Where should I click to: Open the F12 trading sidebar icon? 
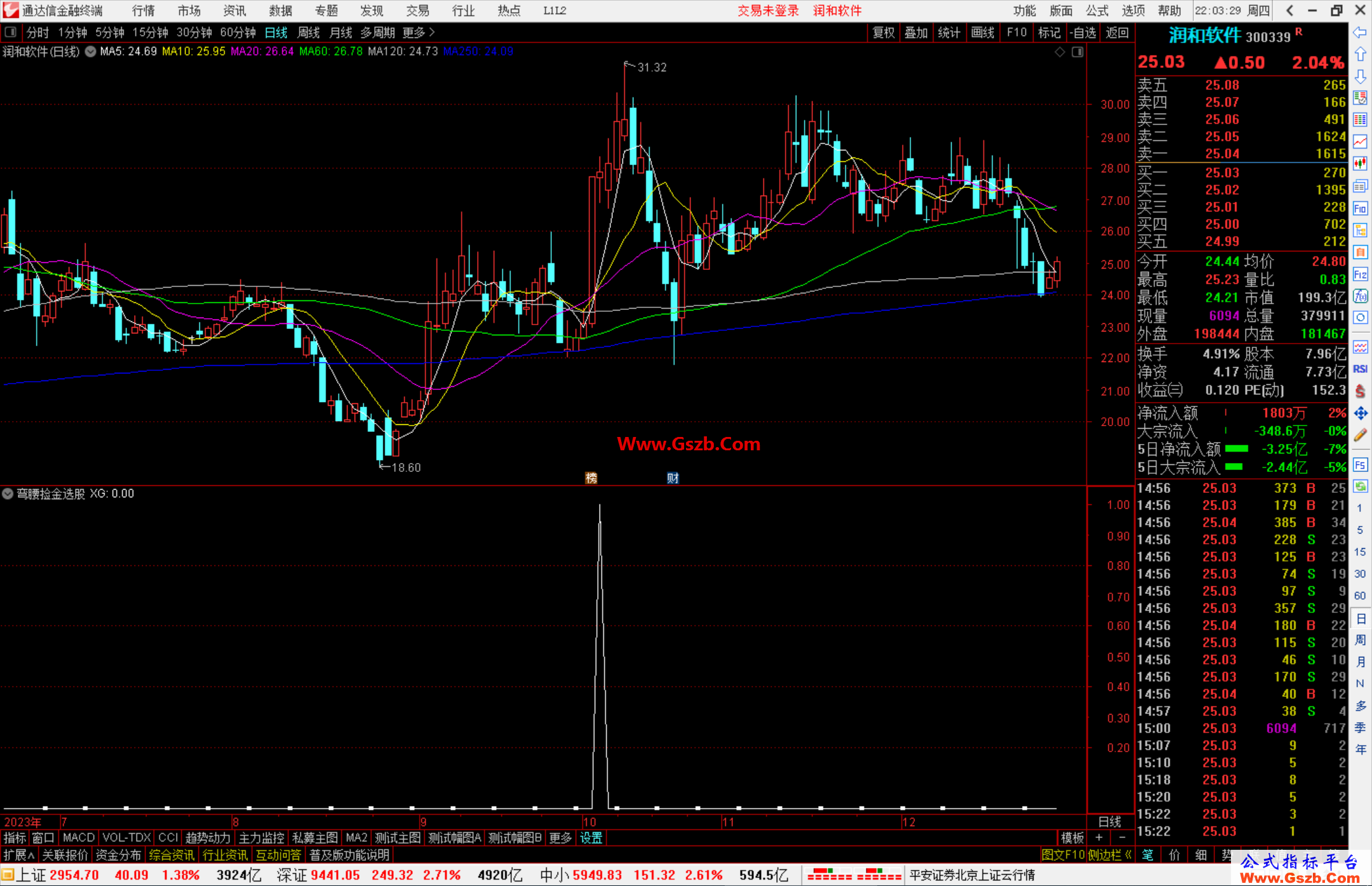[x=1360, y=274]
